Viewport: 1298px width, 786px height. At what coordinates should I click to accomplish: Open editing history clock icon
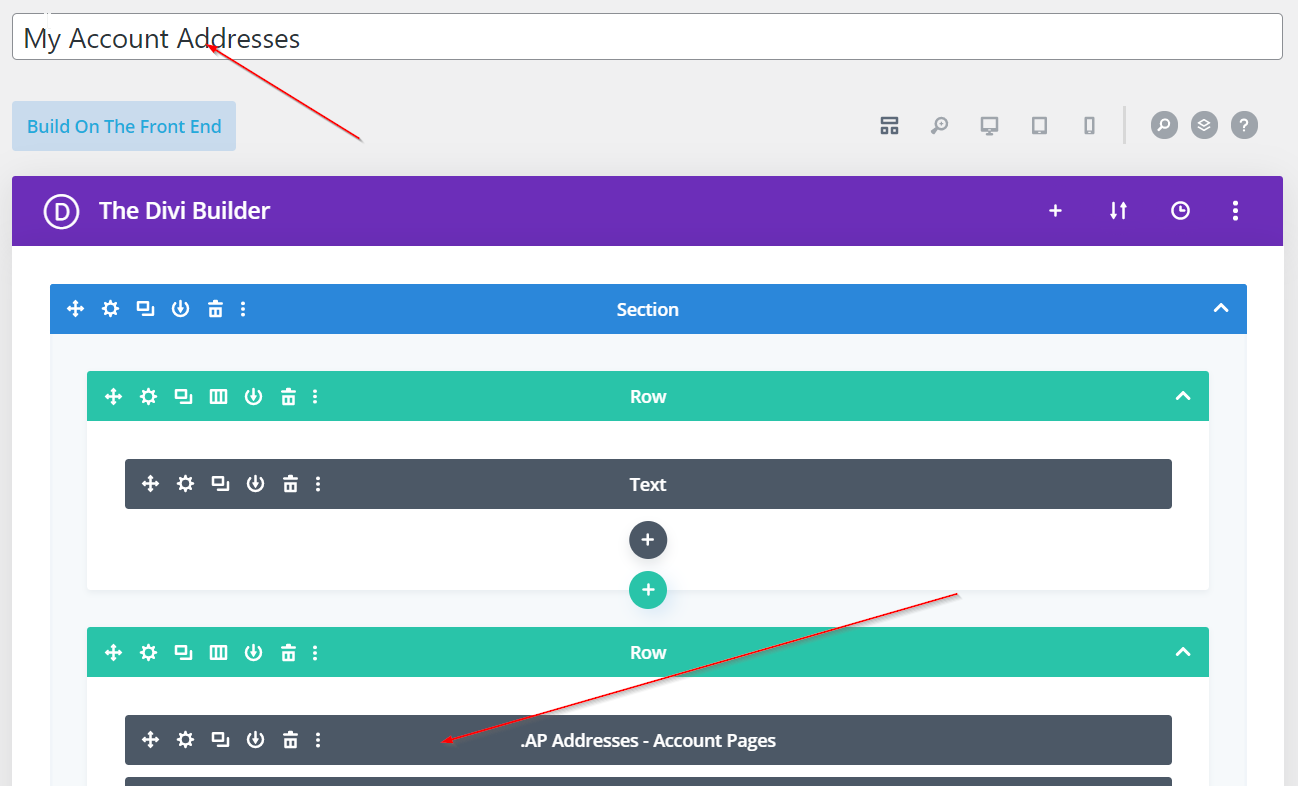pos(1180,210)
